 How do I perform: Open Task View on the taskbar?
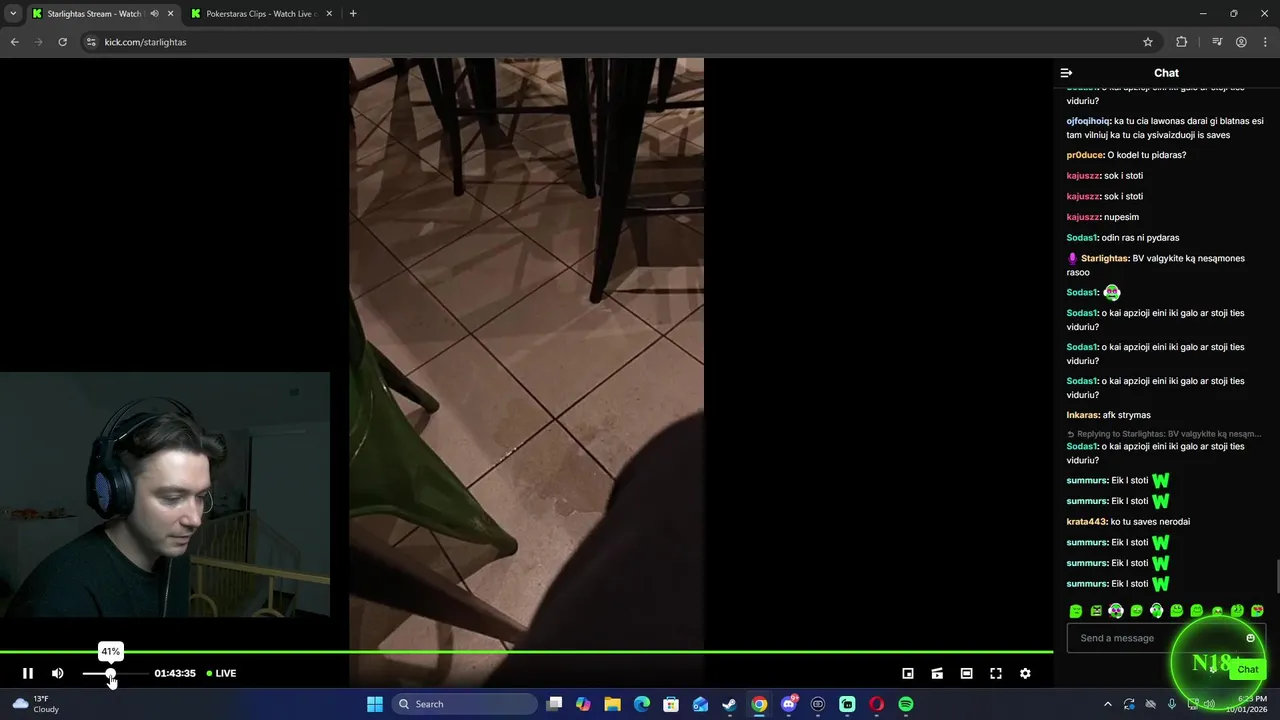tap(555, 704)
